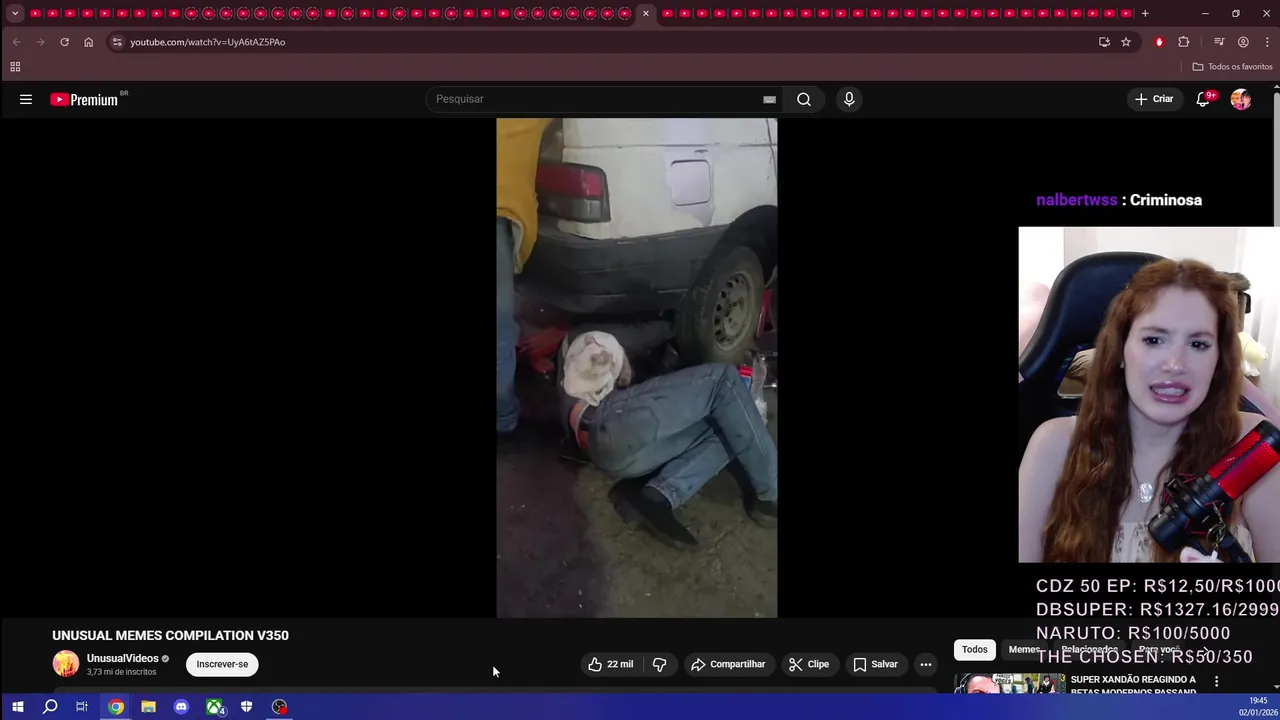This screenshot has height=720, width=1280.
Task: Select the Todos filter chip
Action: click(x=974, y=649)
